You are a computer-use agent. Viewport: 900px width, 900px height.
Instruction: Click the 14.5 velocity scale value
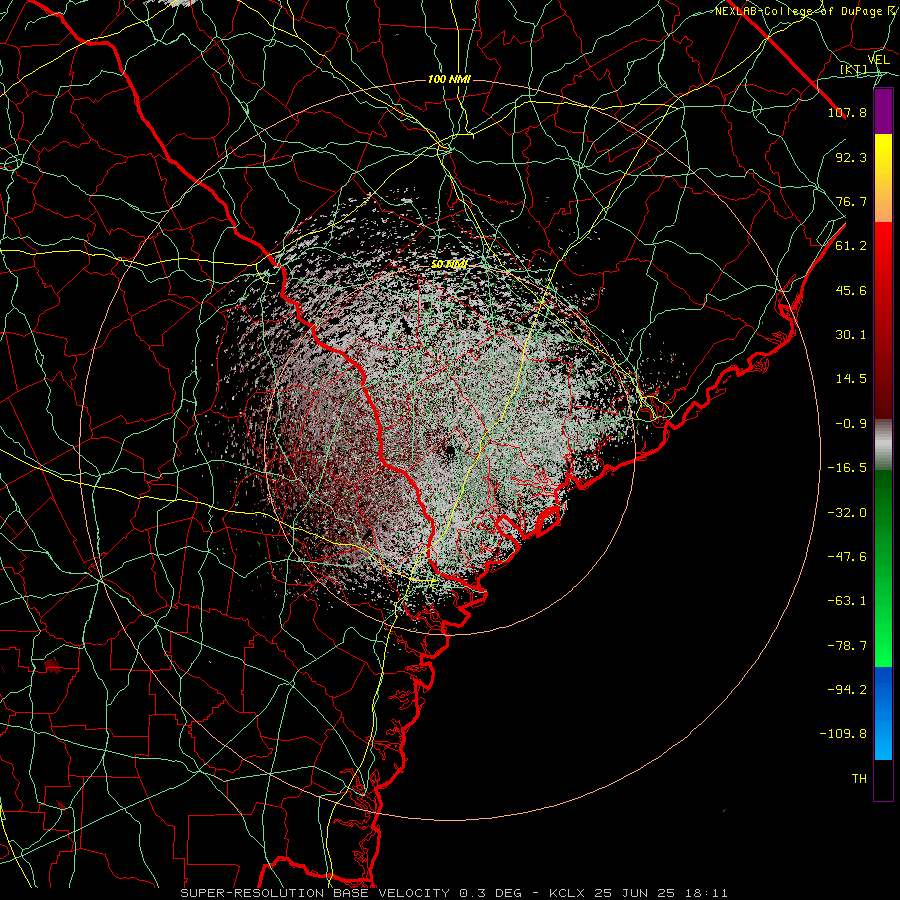851,379
